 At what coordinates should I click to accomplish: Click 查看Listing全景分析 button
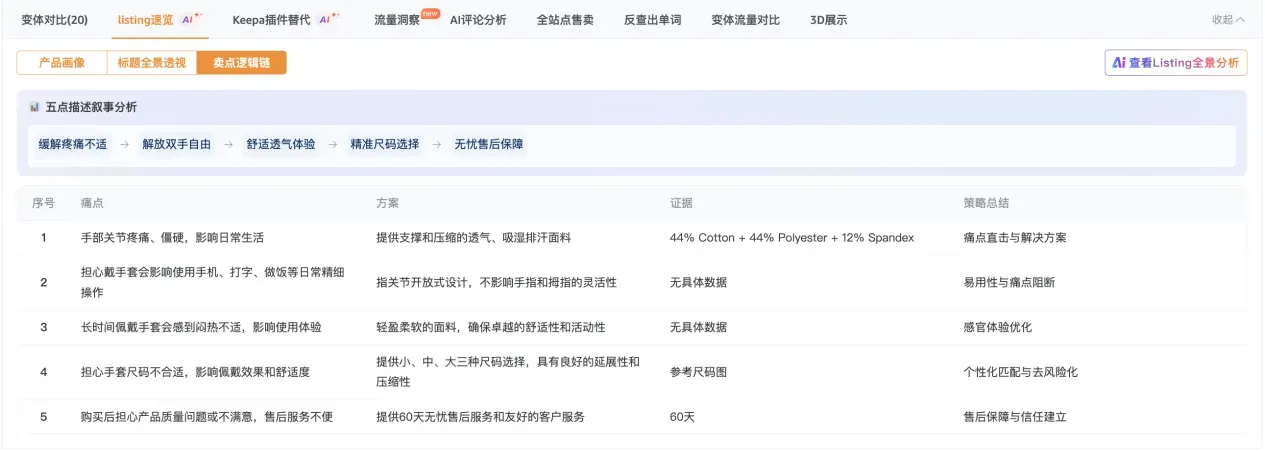1176,63
